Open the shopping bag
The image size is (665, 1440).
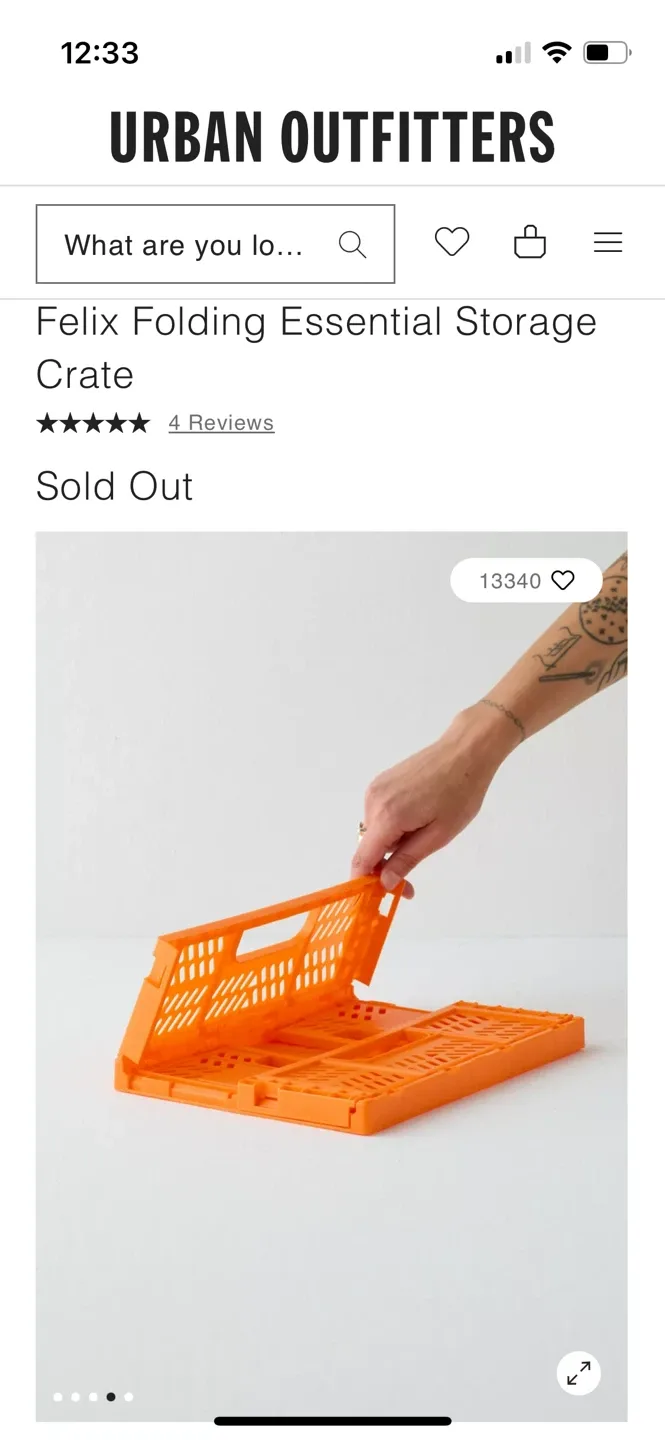[530, 242]
